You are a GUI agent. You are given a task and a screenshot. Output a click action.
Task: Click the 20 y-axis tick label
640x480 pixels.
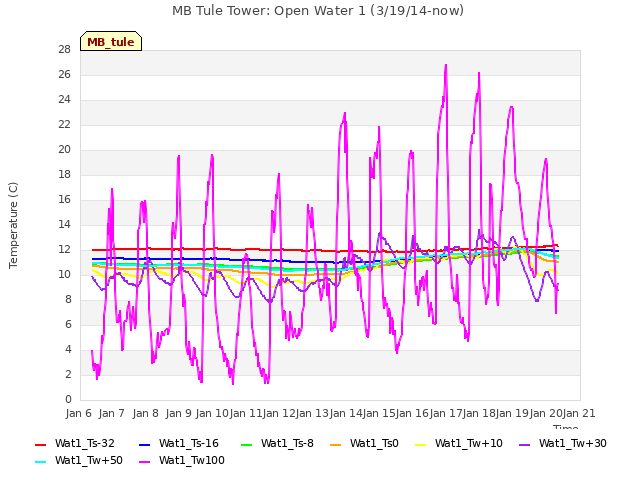(64, 149)
